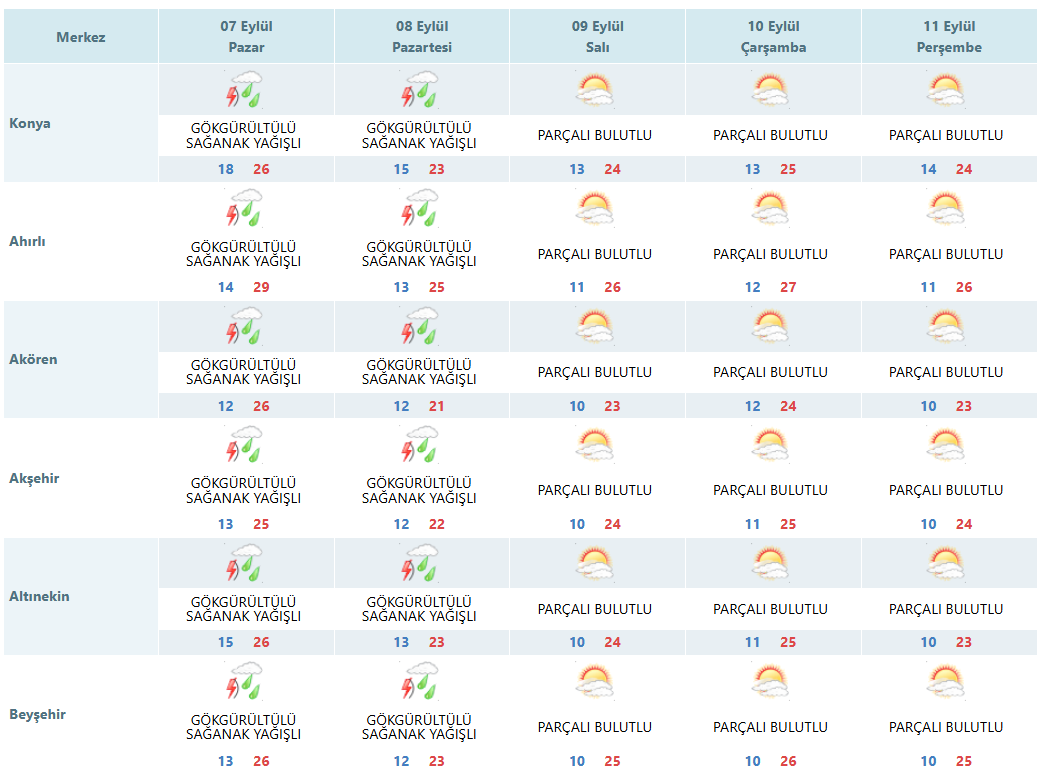The width and height of the screenshot is (1051, 773).
Task: Click Altınekin thunderstorm icon for 07 Eylül Pazar
Action: [244, 564]
